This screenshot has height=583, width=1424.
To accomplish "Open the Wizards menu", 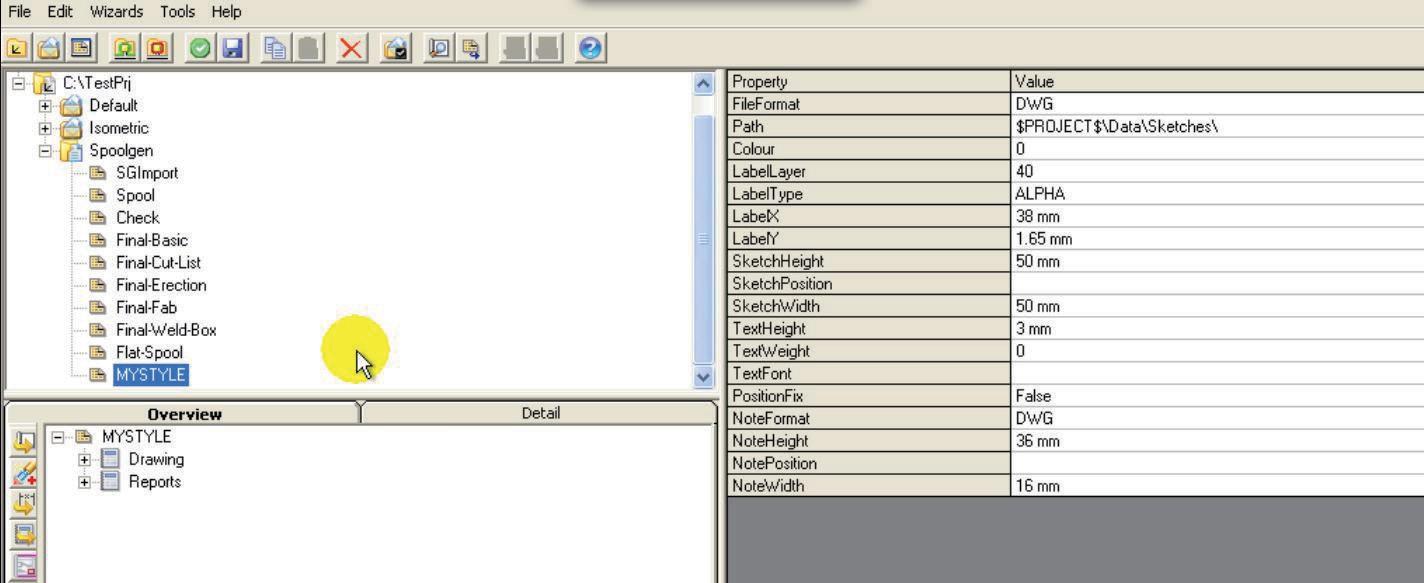I will pos(116,12).
